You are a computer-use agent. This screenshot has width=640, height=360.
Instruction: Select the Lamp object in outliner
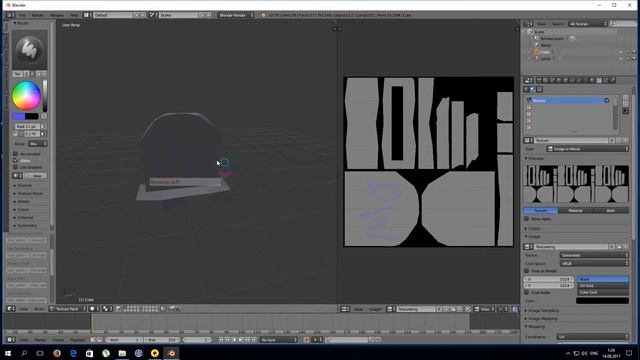point(545,58)
